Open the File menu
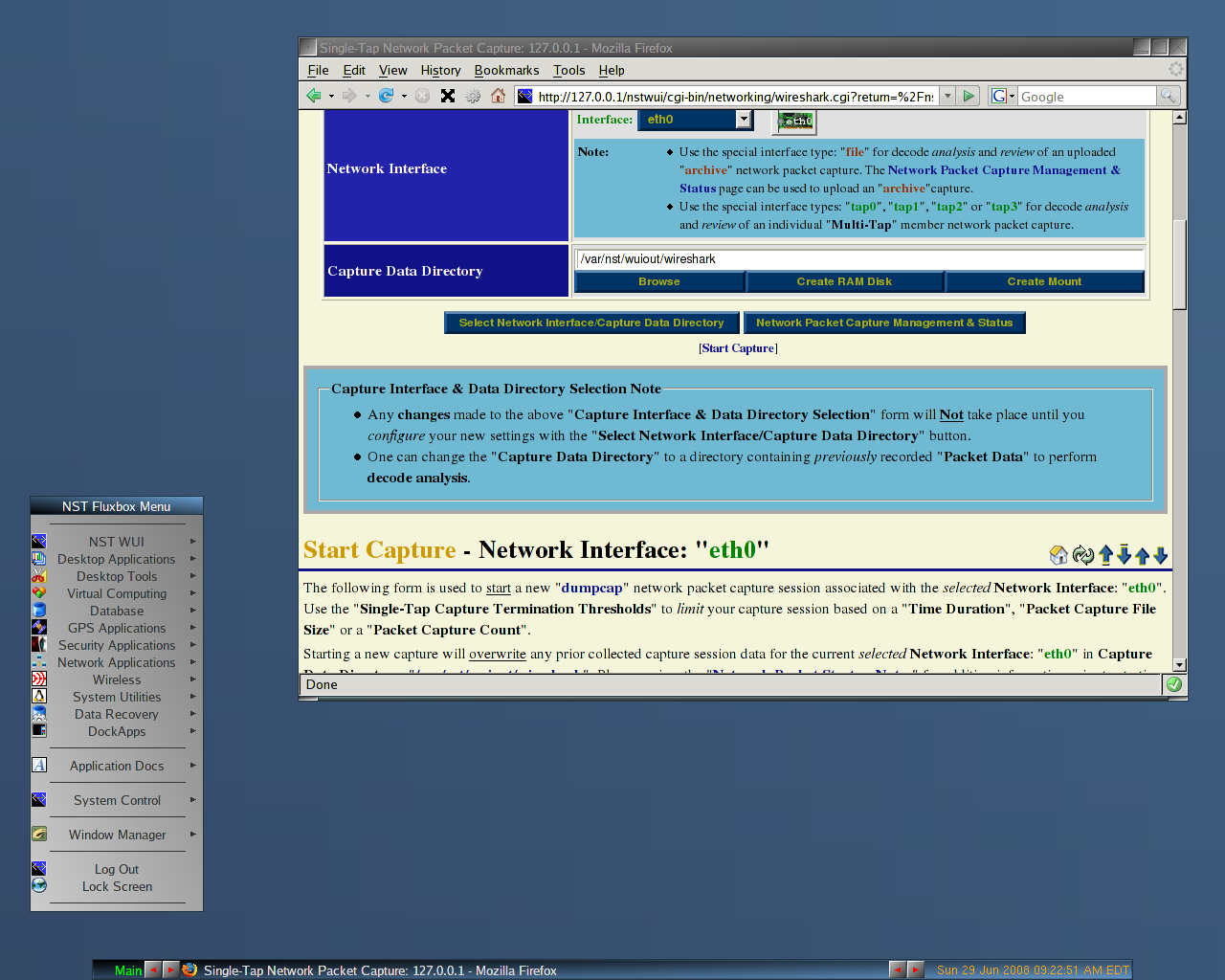Viewport: 1225px width, 980px height. pos(318,70)
